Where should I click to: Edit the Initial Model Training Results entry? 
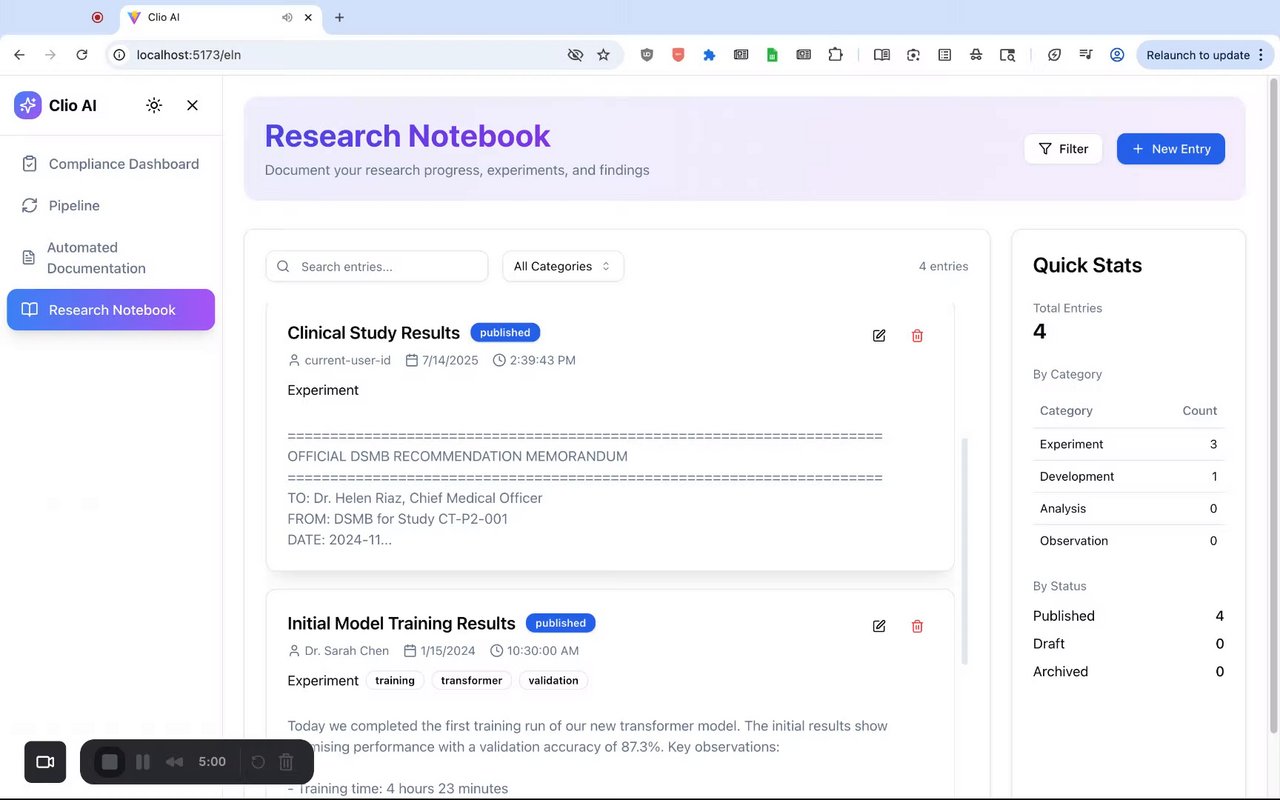click(x=879, y=626)
